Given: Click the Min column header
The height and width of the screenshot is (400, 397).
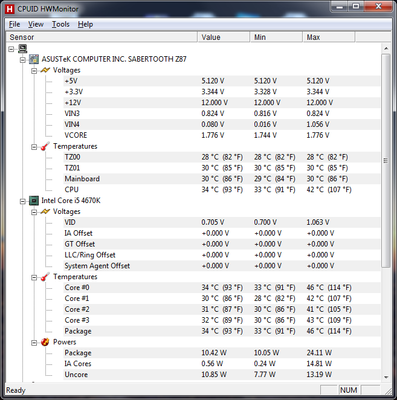Looking at the screenshot, I should [276, 37].
